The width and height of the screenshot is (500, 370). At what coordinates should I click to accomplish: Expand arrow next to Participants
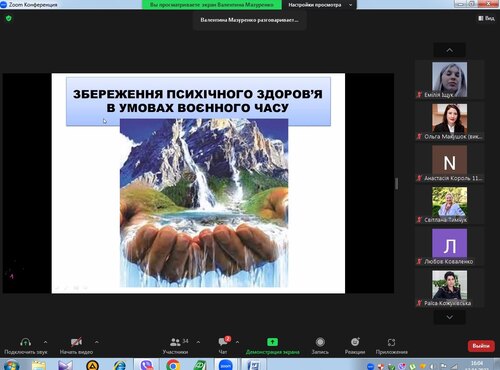coord(198,342)
